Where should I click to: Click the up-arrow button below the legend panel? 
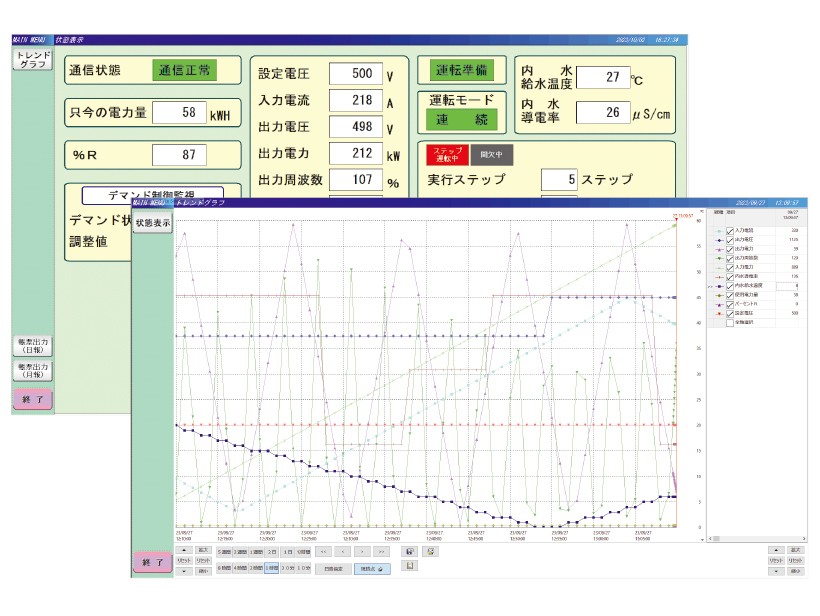[777, 550]
